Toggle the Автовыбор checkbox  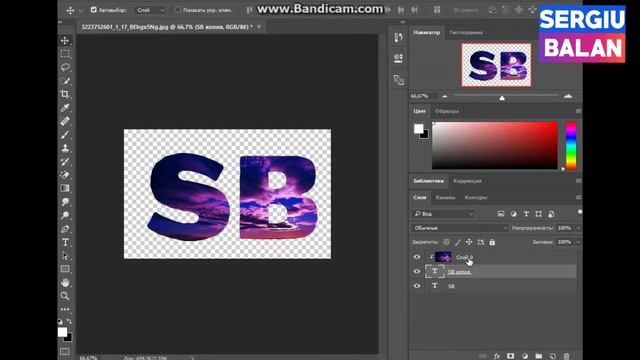[93, 10]
